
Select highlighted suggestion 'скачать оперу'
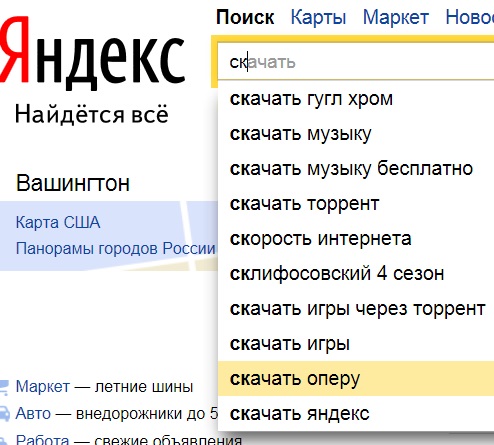pos(356,379)
